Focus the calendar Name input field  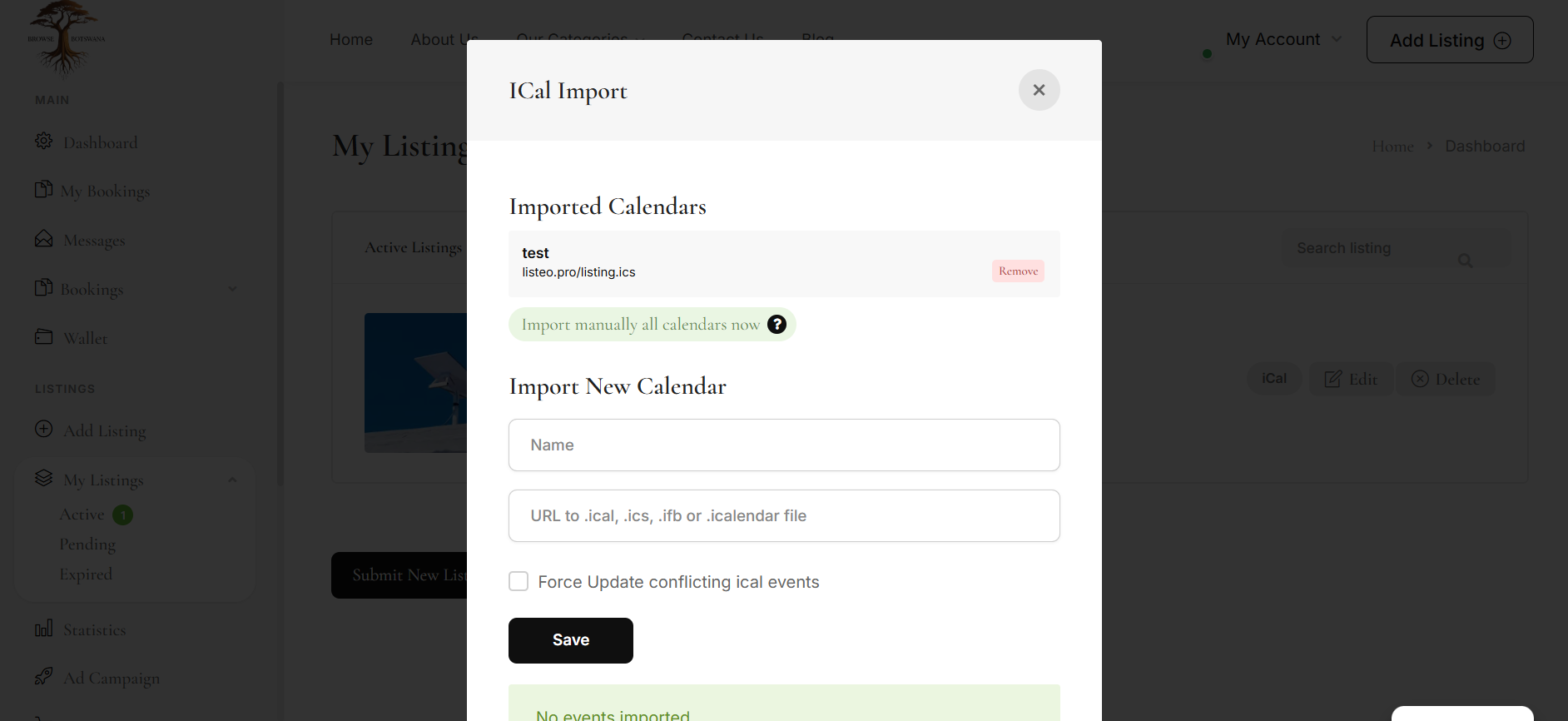coord(784,445)
